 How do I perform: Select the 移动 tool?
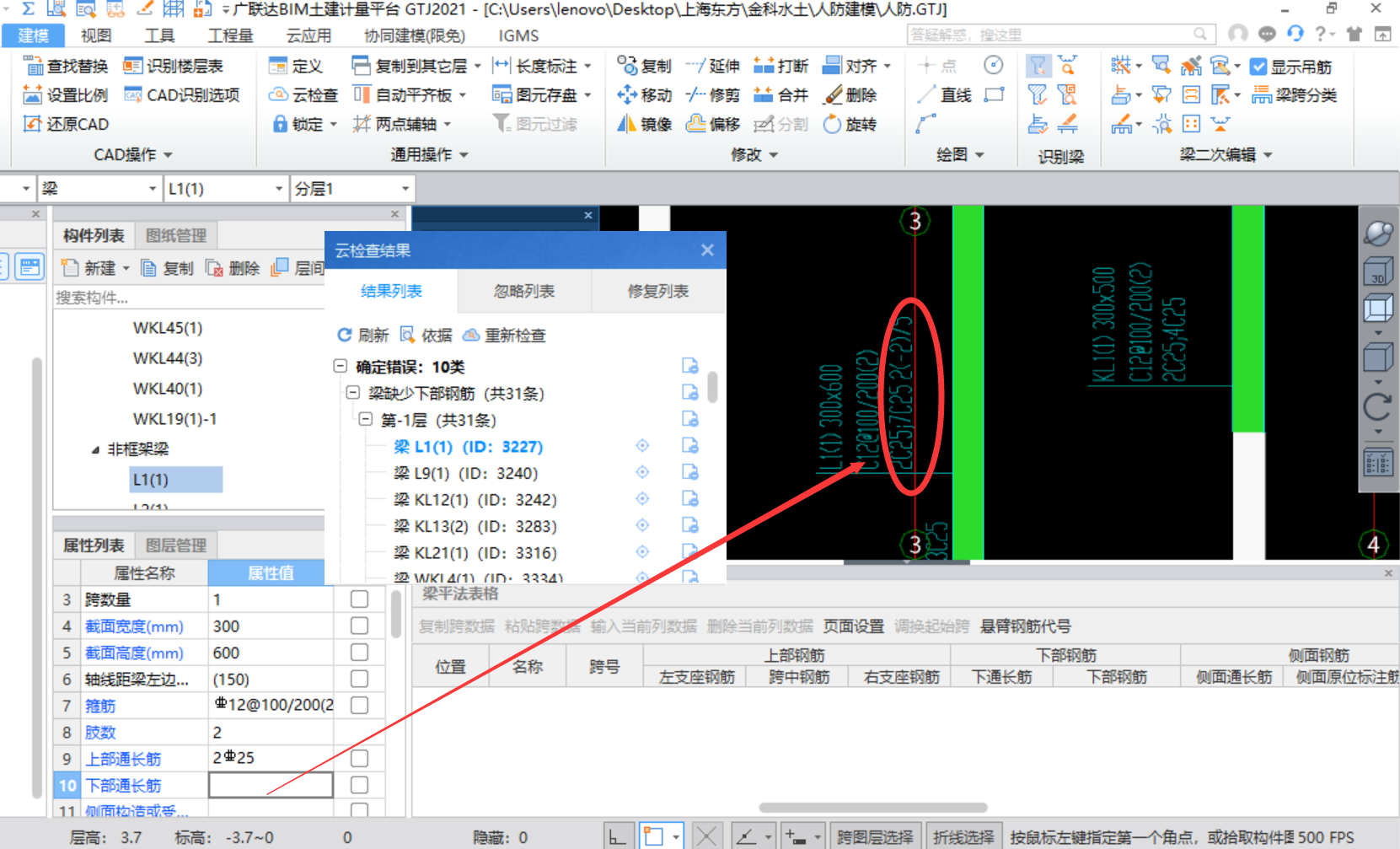tap(645, 95)
